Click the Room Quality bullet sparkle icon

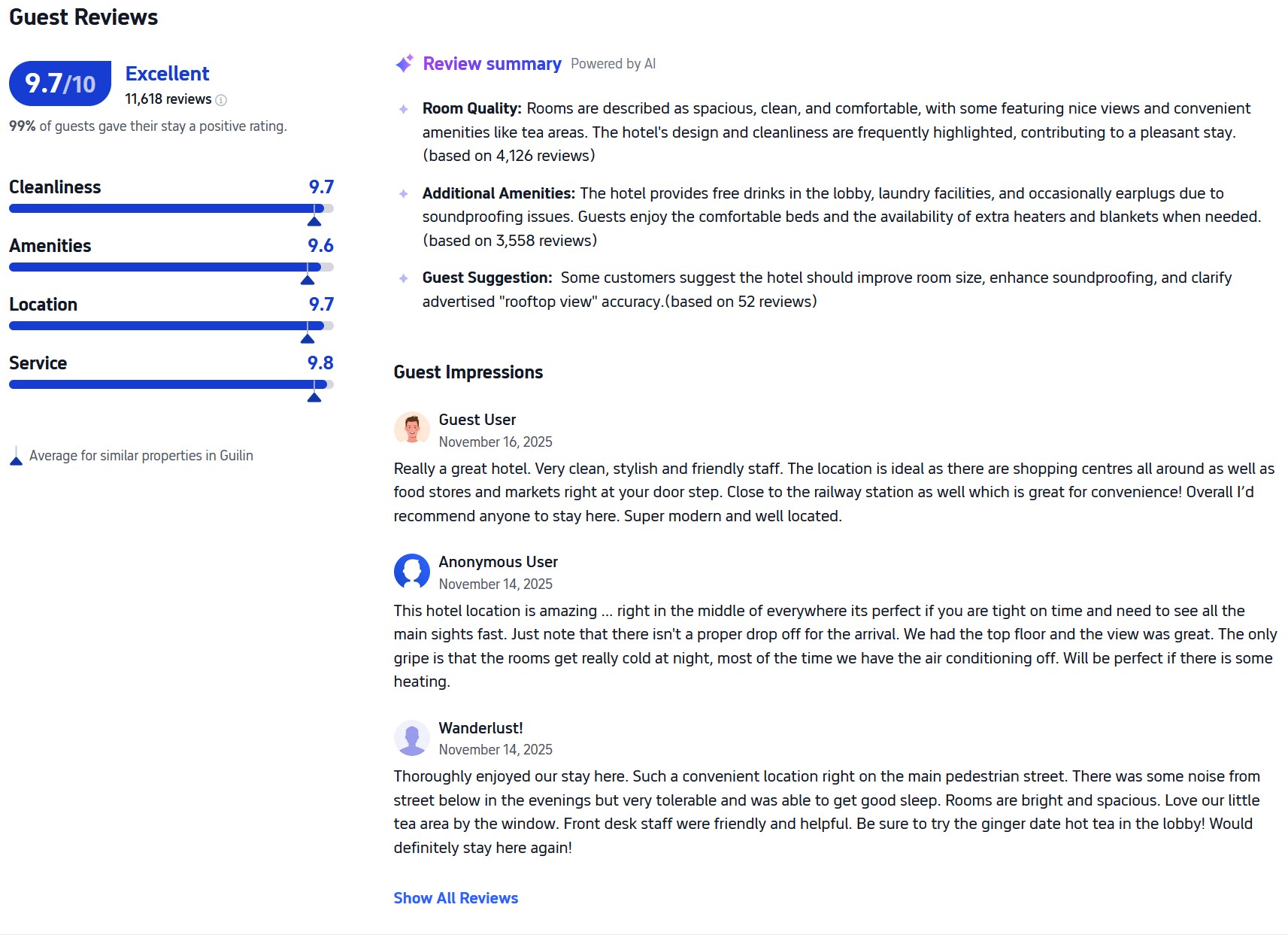(404, 109)
